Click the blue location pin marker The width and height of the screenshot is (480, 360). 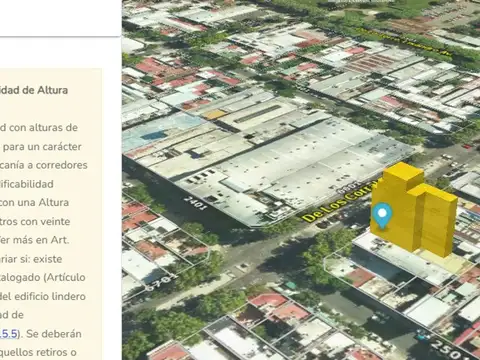(382, 215)
